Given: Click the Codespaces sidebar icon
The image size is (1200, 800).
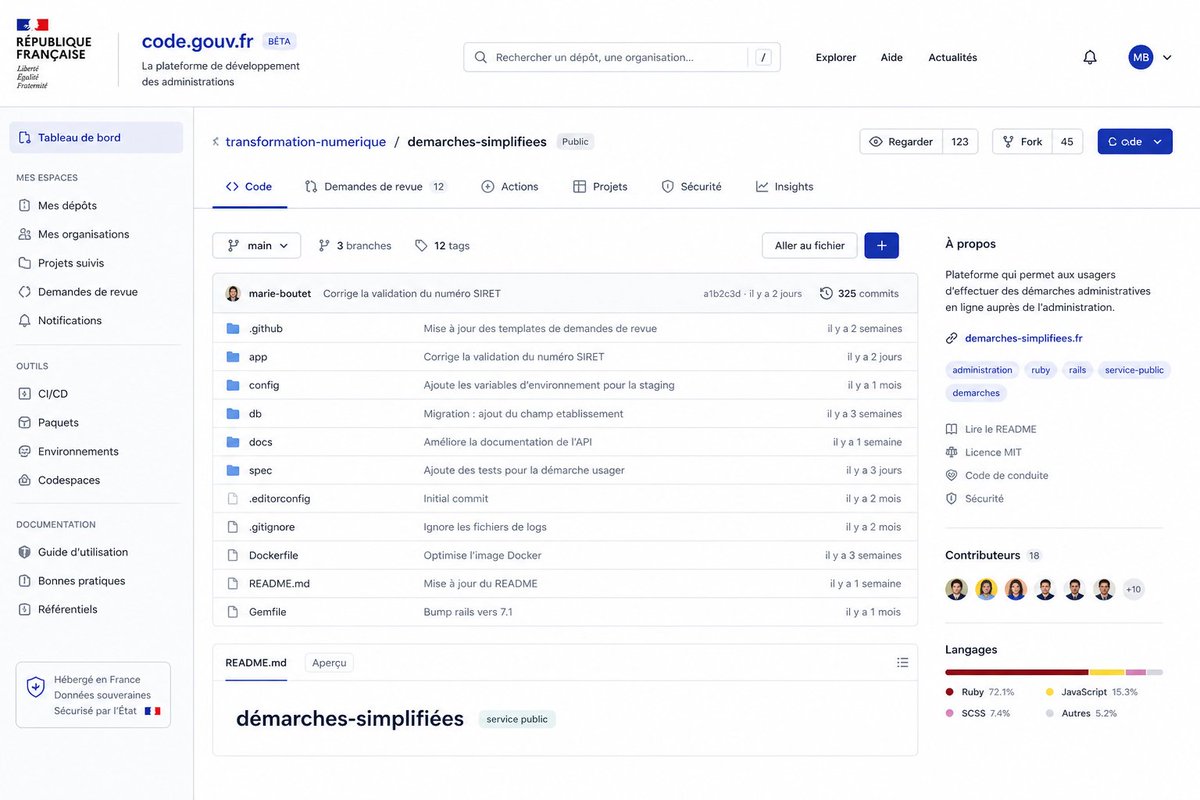Looking at the screenshot, I should [x=25, y=480].
